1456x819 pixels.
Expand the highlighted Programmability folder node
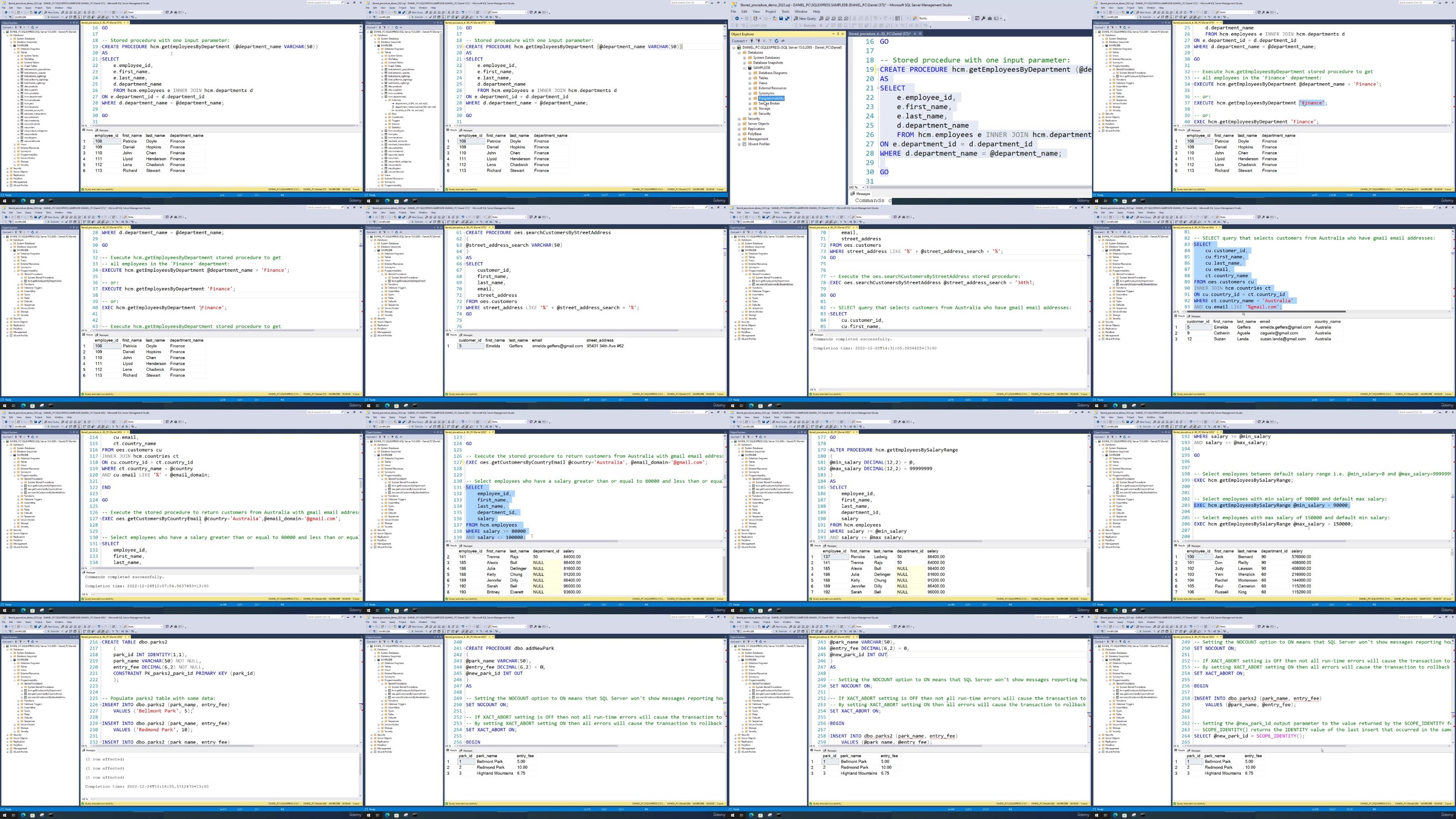click(750, 98)
